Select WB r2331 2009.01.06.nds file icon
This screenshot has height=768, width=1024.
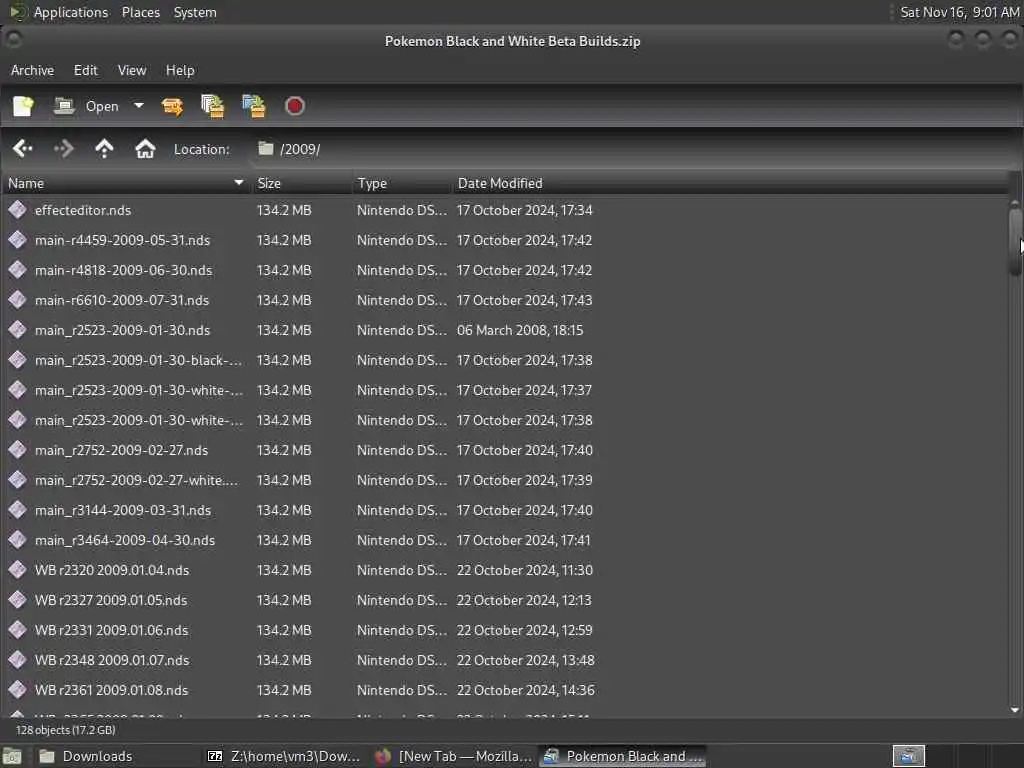(x=18, y=630)
